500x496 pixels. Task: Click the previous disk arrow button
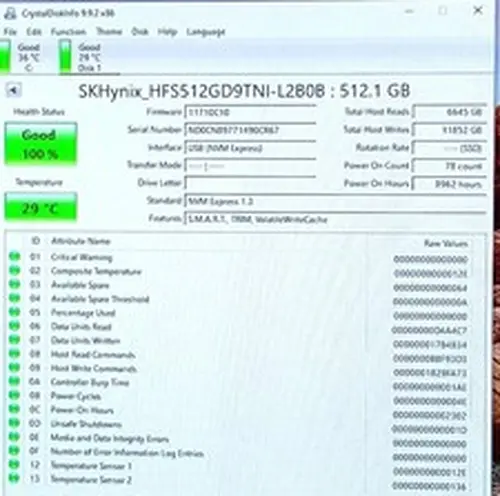tap(14, 90)
